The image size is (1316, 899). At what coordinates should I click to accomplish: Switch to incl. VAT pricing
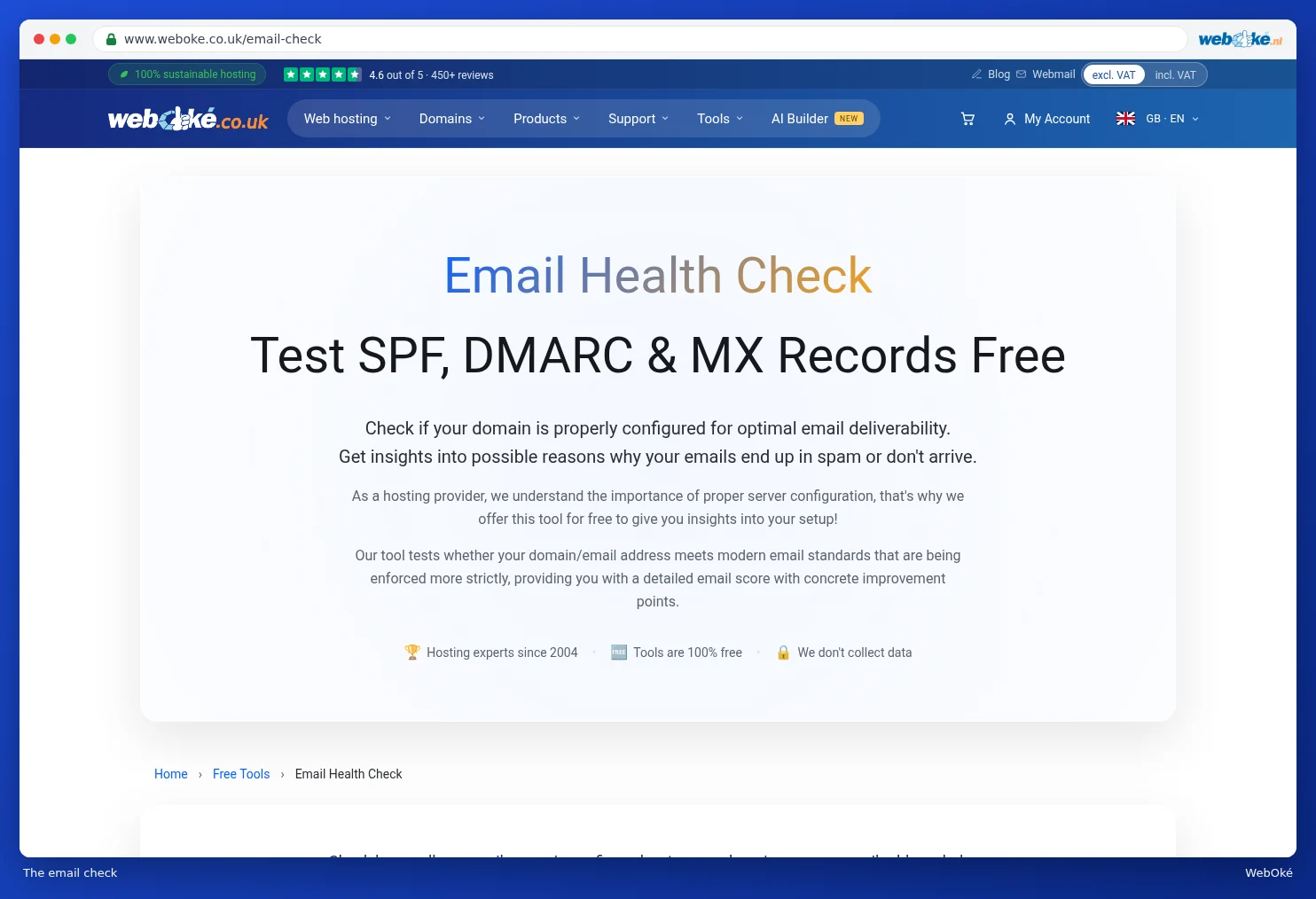1175,75
